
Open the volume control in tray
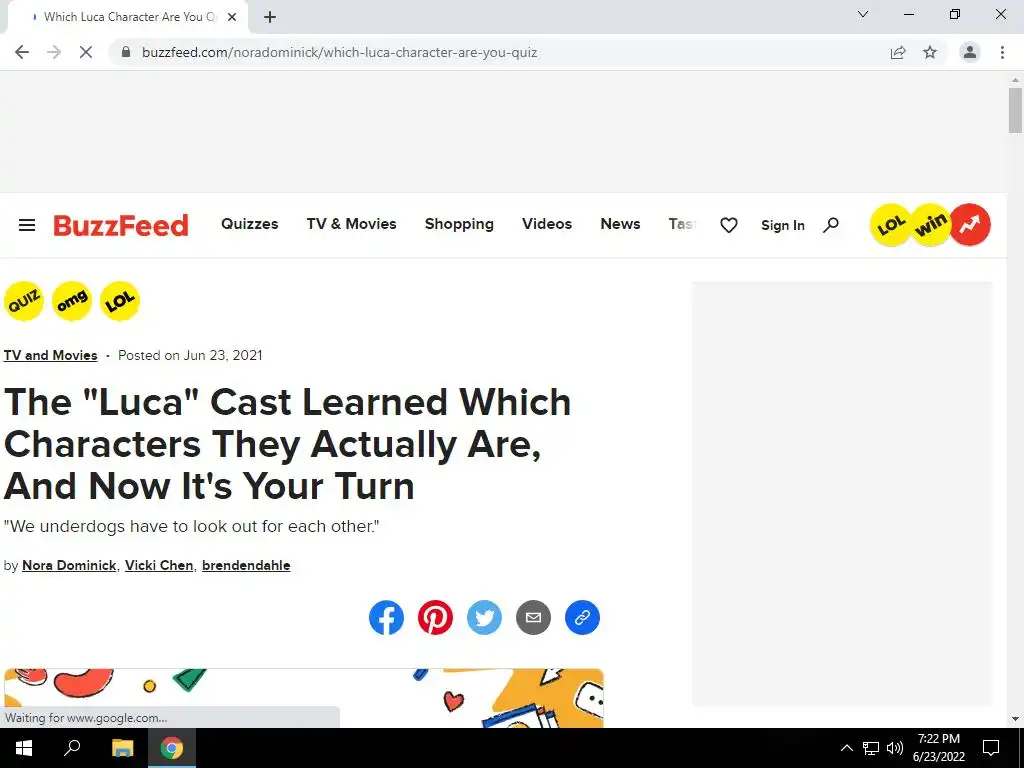(895, 748)
